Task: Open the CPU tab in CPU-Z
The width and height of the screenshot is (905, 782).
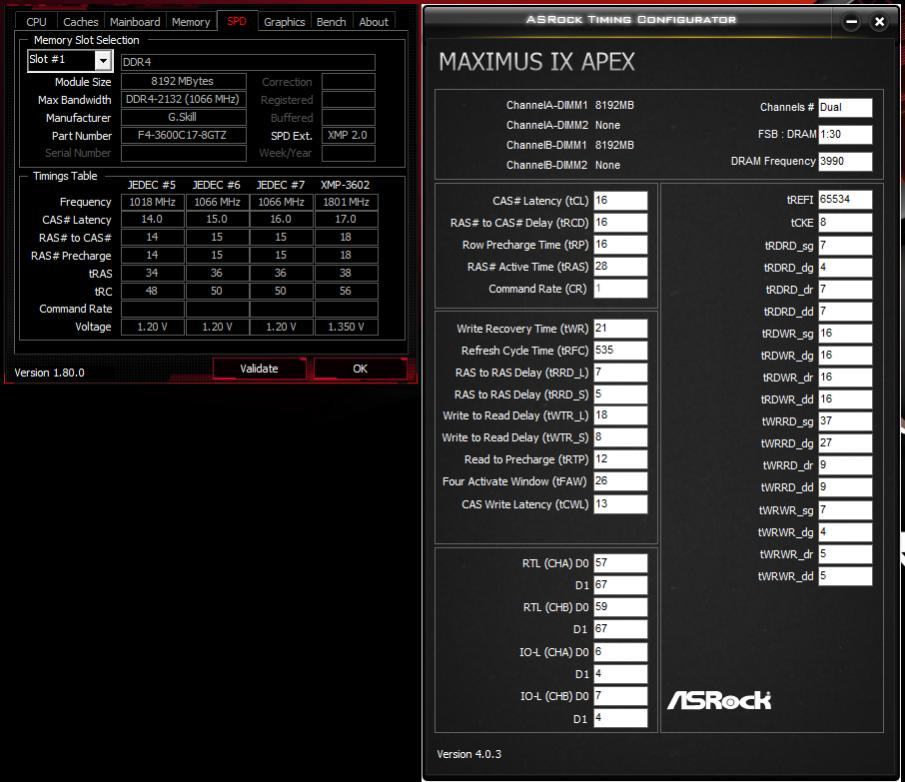Action: pos(36,22)
